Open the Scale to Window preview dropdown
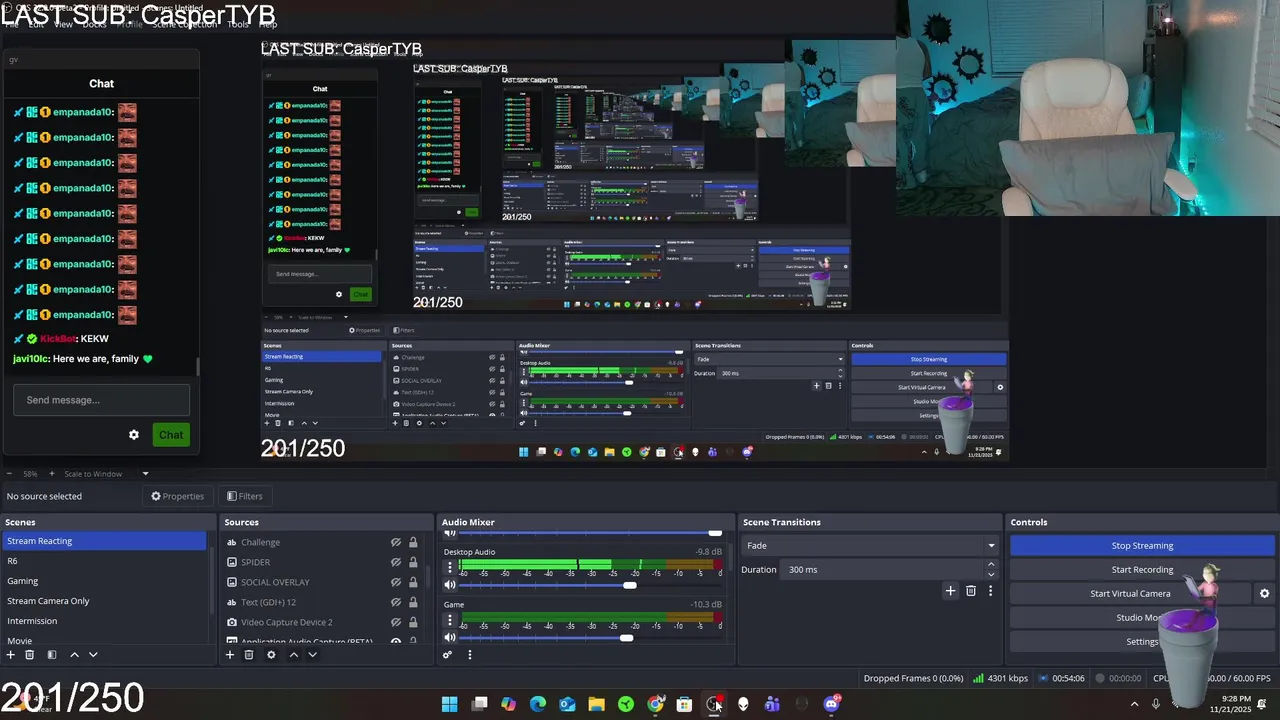Image resolution: width=1280 pixels, height=720 pixels. [106, 474]
